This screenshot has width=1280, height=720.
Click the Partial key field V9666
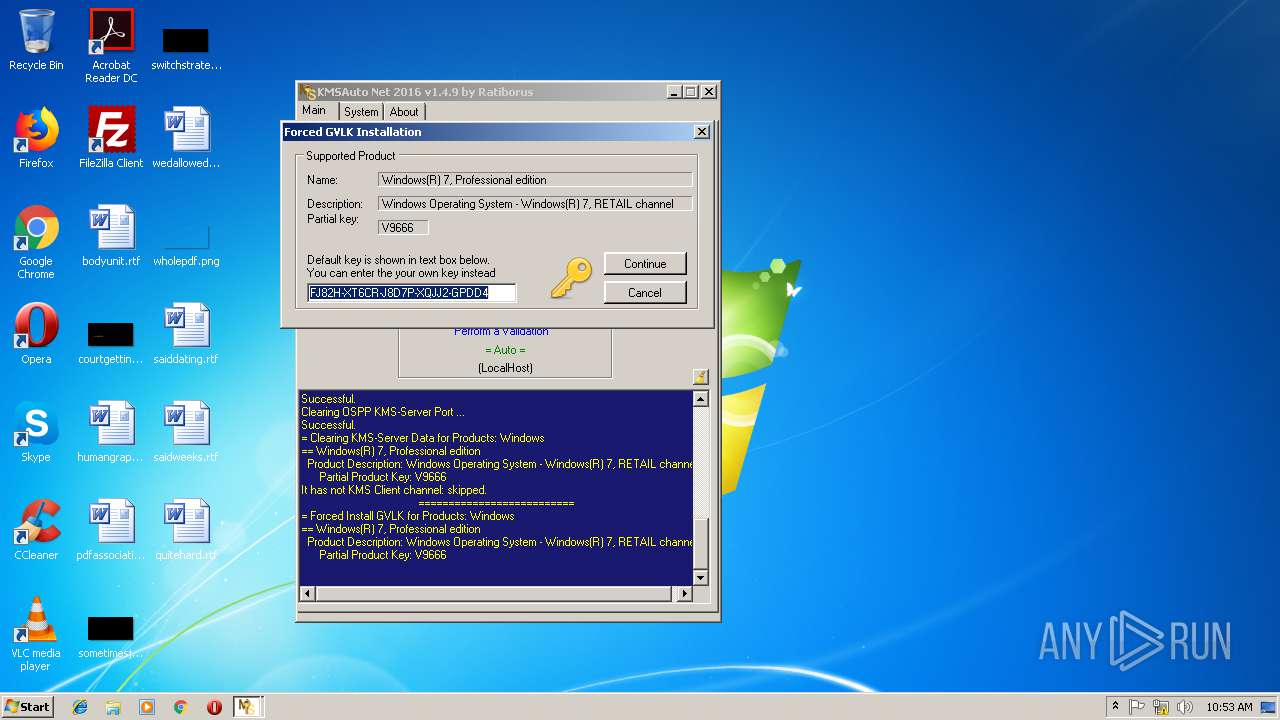tap(403, 228)
